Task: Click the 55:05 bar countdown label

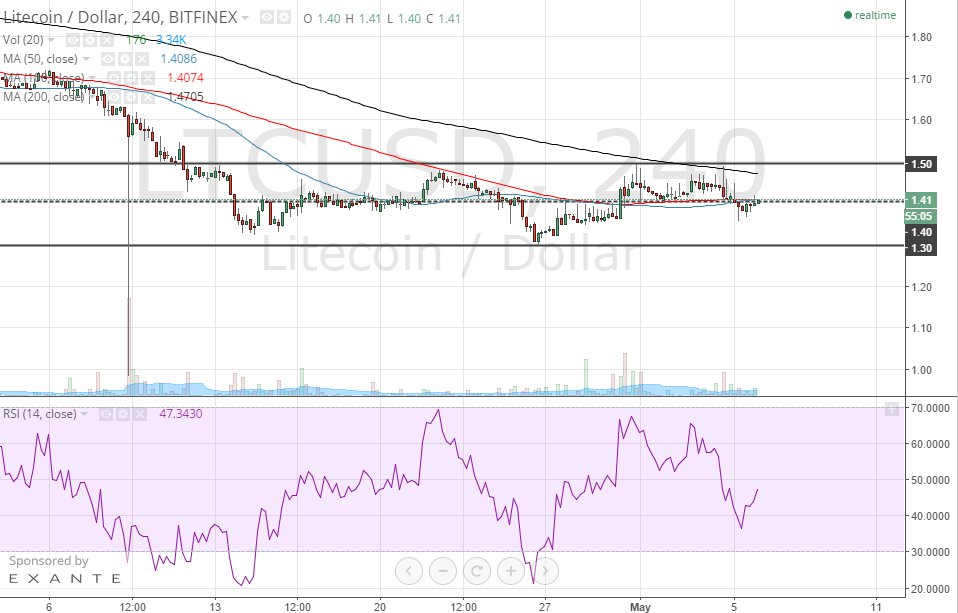Action: coord(919,216)
